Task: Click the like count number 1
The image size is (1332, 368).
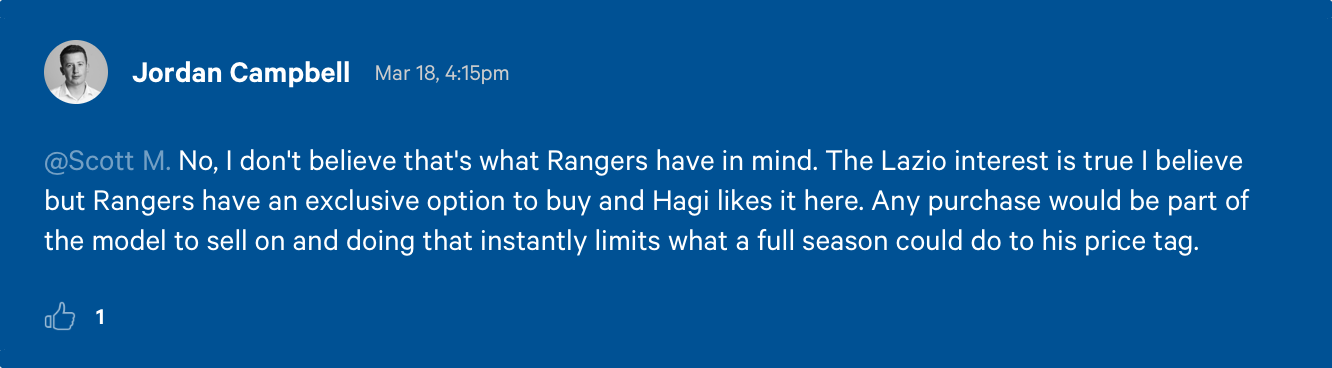Action: pos(100,318)
